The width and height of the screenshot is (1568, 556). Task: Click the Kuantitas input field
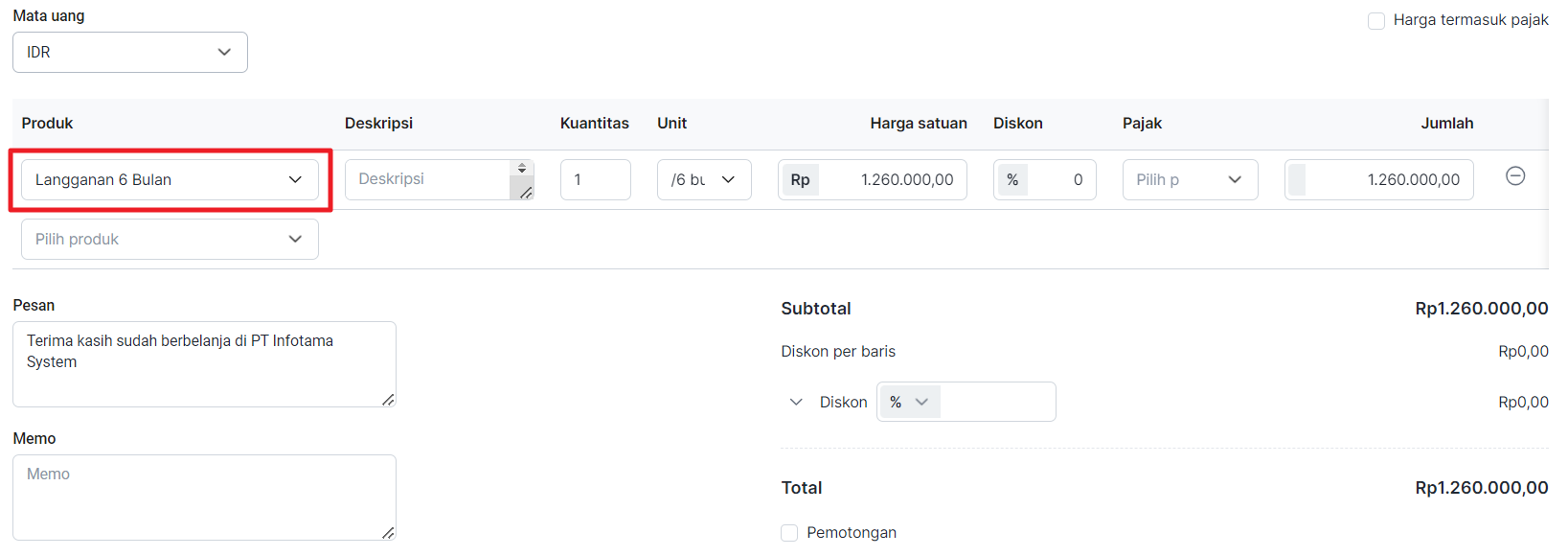pyautogui.click(x=595, y=180)
